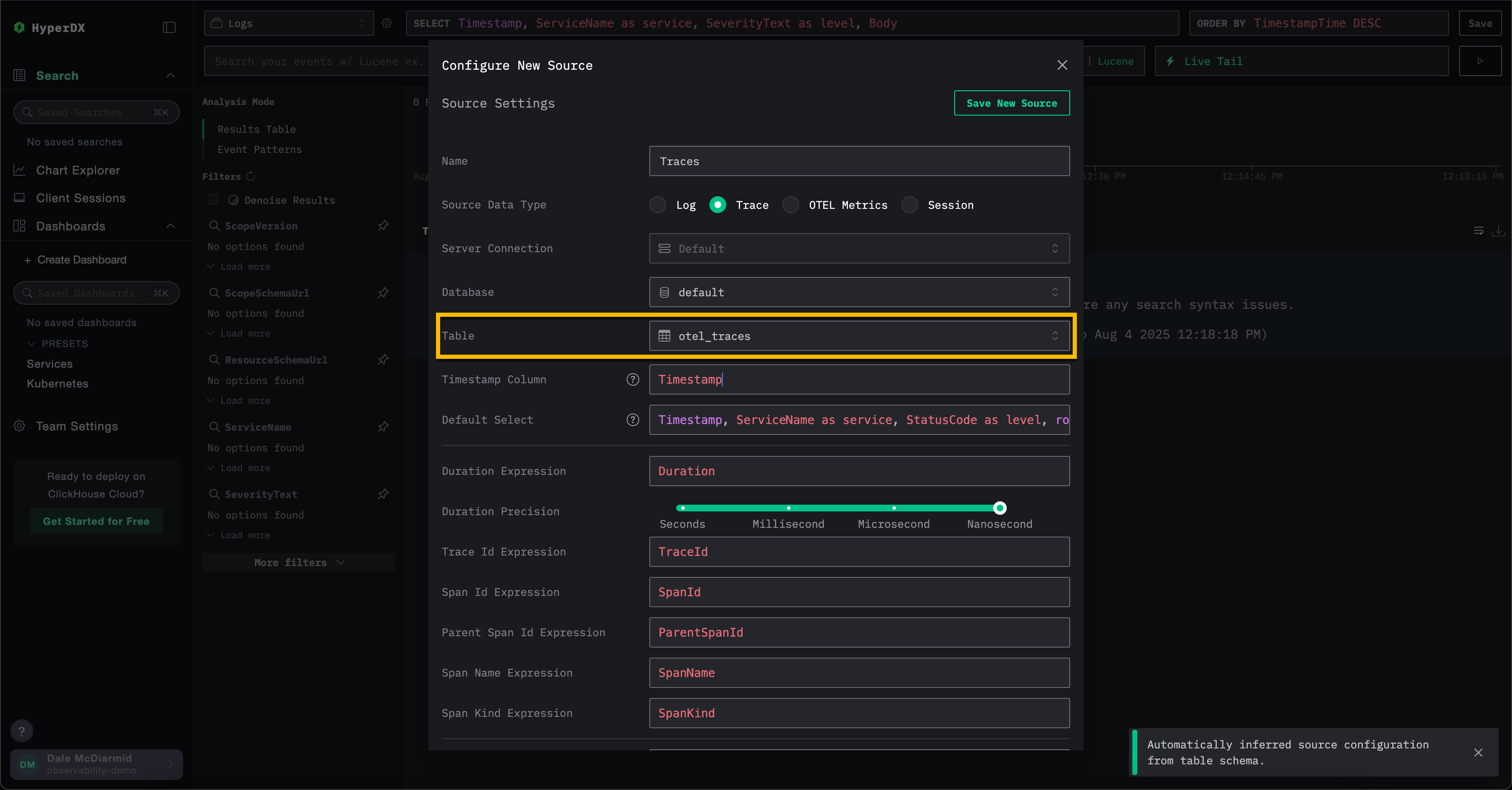This screenshot has height=790, width=1512.
Task: Click Save New Source
Action: [1011, 103]
